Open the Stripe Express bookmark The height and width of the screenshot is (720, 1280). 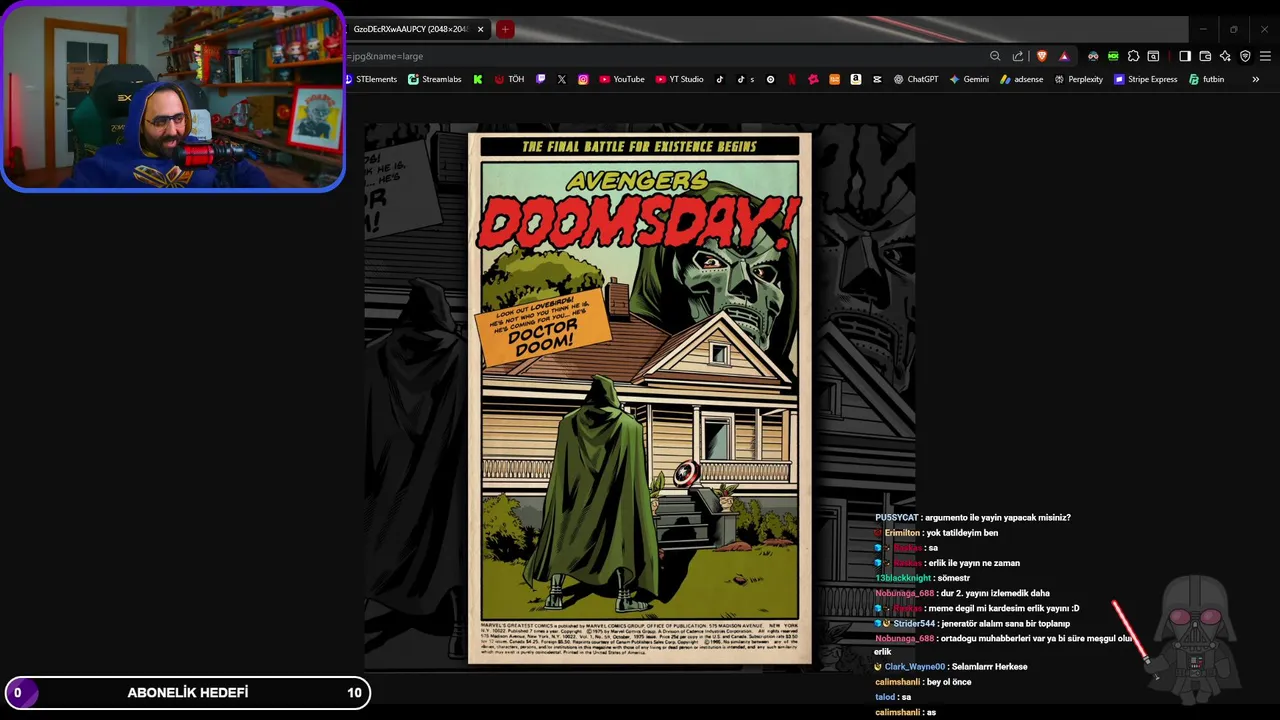[1146, 79]
